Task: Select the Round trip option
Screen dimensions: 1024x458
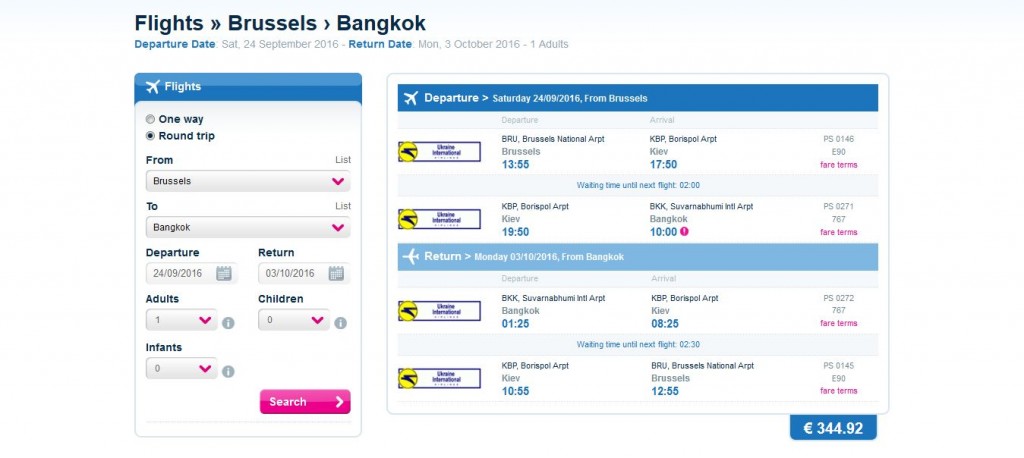Action: point(151,136)
